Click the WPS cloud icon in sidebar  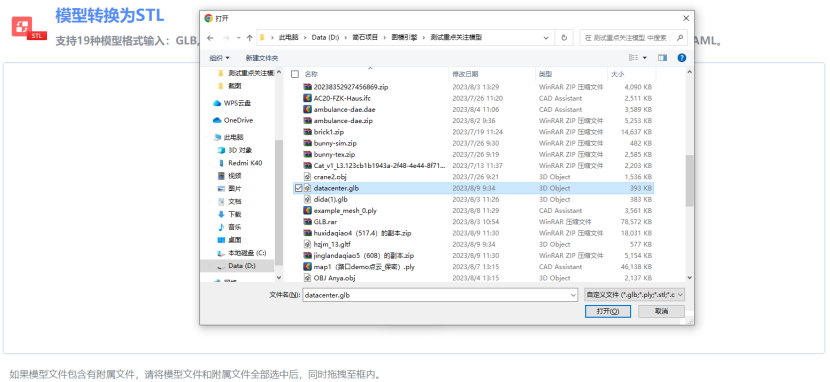[216, 103]
